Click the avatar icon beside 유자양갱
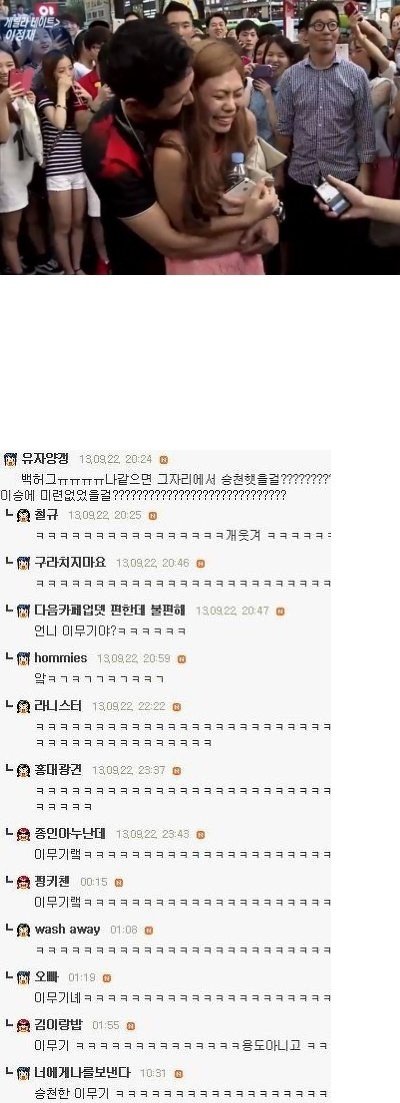 (10, 459)
